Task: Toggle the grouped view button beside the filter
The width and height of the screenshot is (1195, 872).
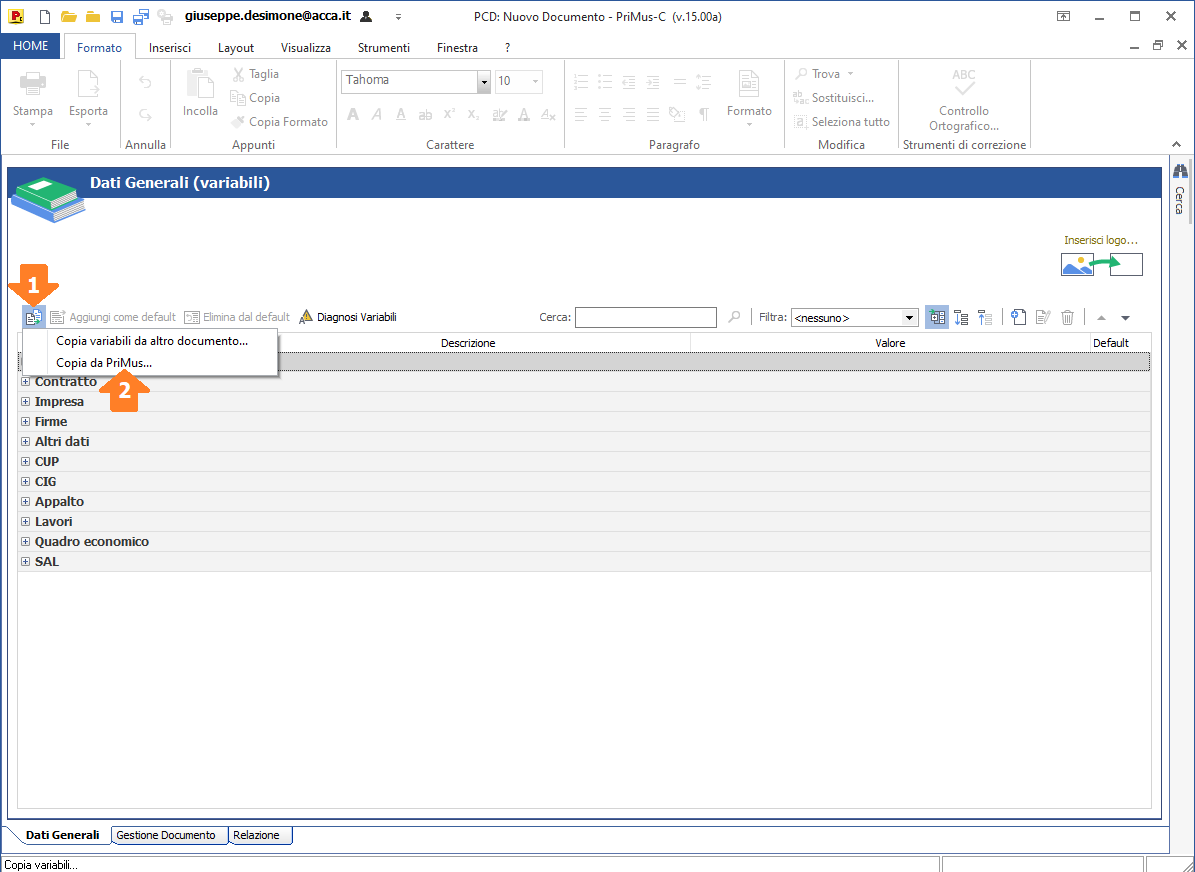Action: (x=937, y=317)
